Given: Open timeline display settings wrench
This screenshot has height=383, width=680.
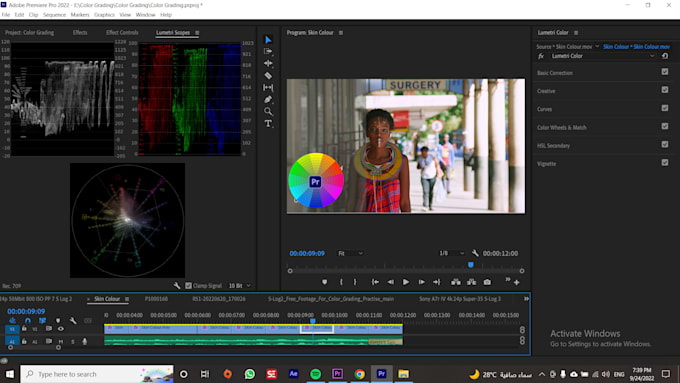Looking at the screenshot, I should pos(73,321).
